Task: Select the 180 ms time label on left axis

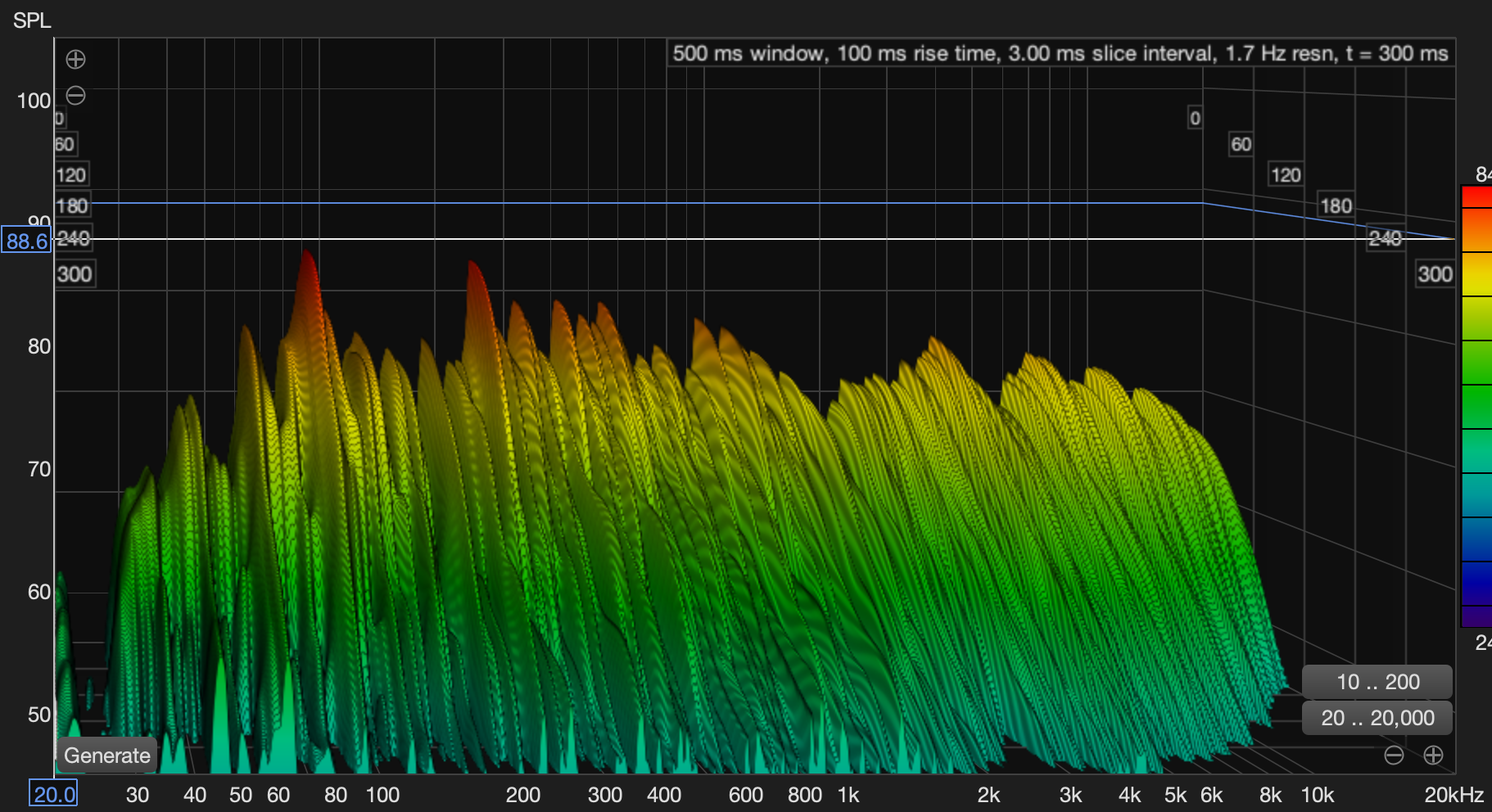Action: click(x=72, y=205)
